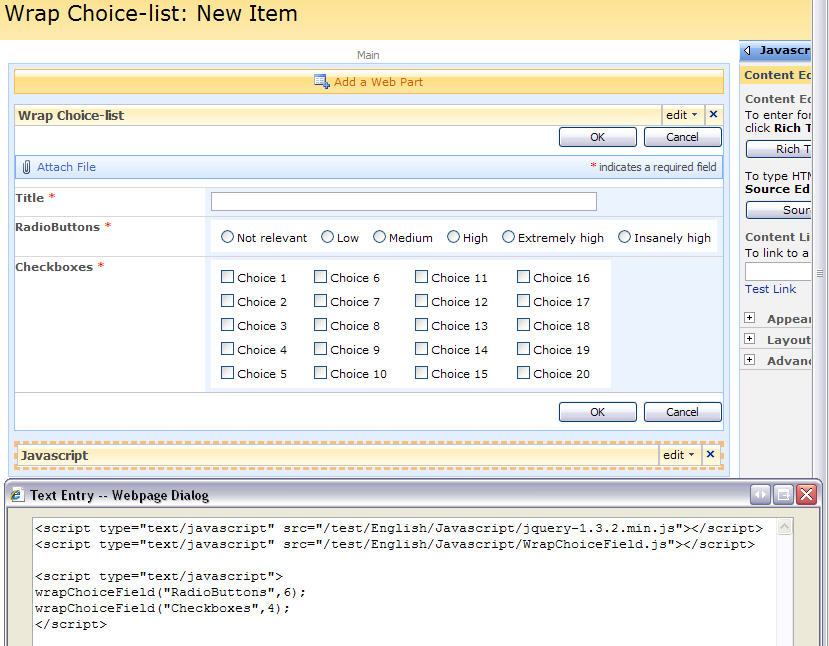Click the Add a Web Part icon
The image size is (829, 646).
coord(321,81)
